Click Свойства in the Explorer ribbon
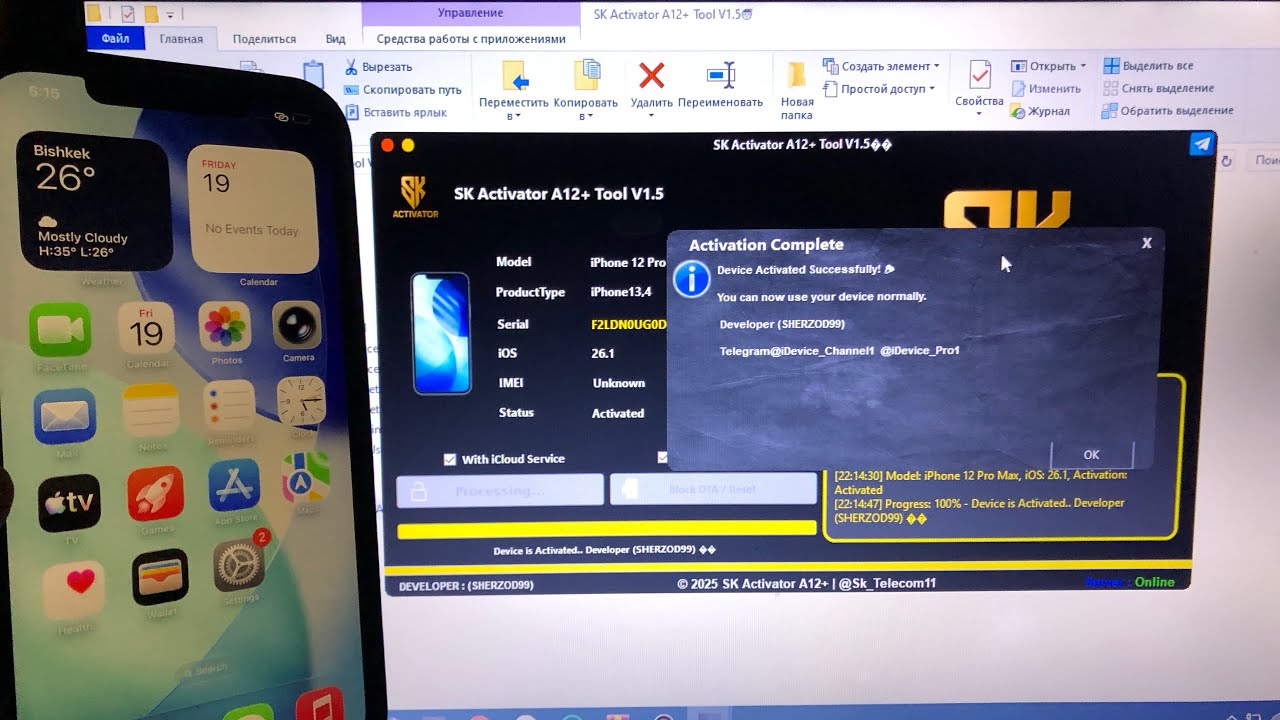This screenshot has height=720, width=1280. pos(979,87)
